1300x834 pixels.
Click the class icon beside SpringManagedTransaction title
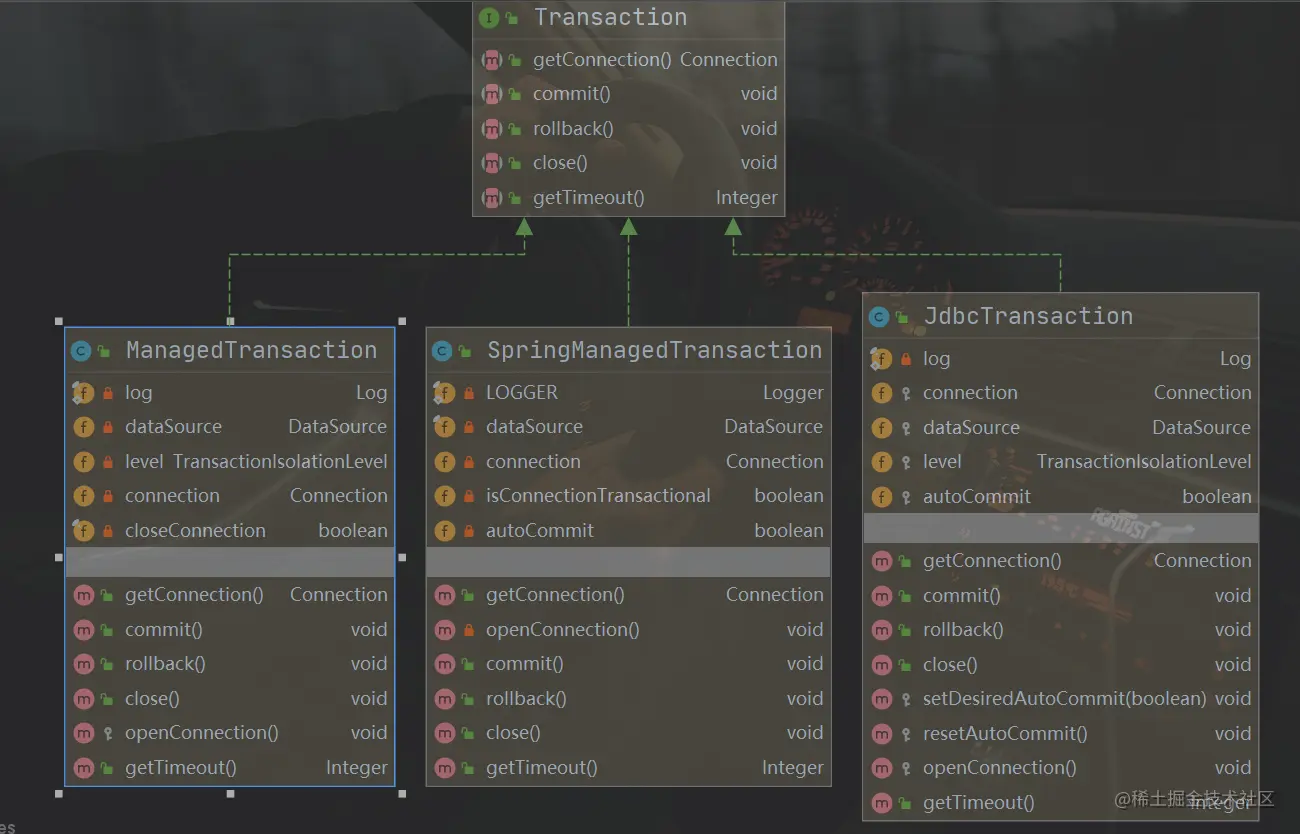point(442,351)
